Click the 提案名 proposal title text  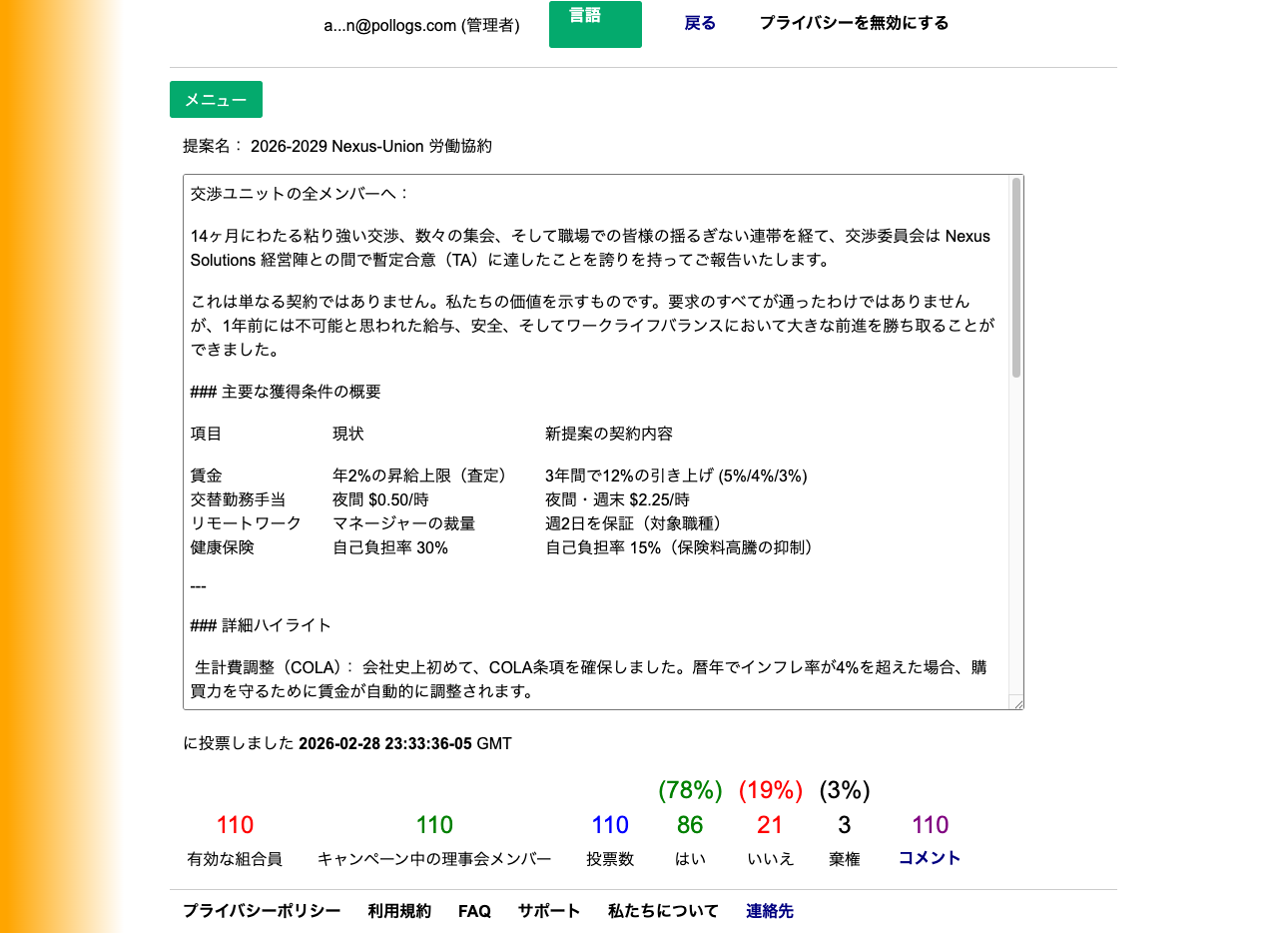pyautogui.click(x=372, y=146)
